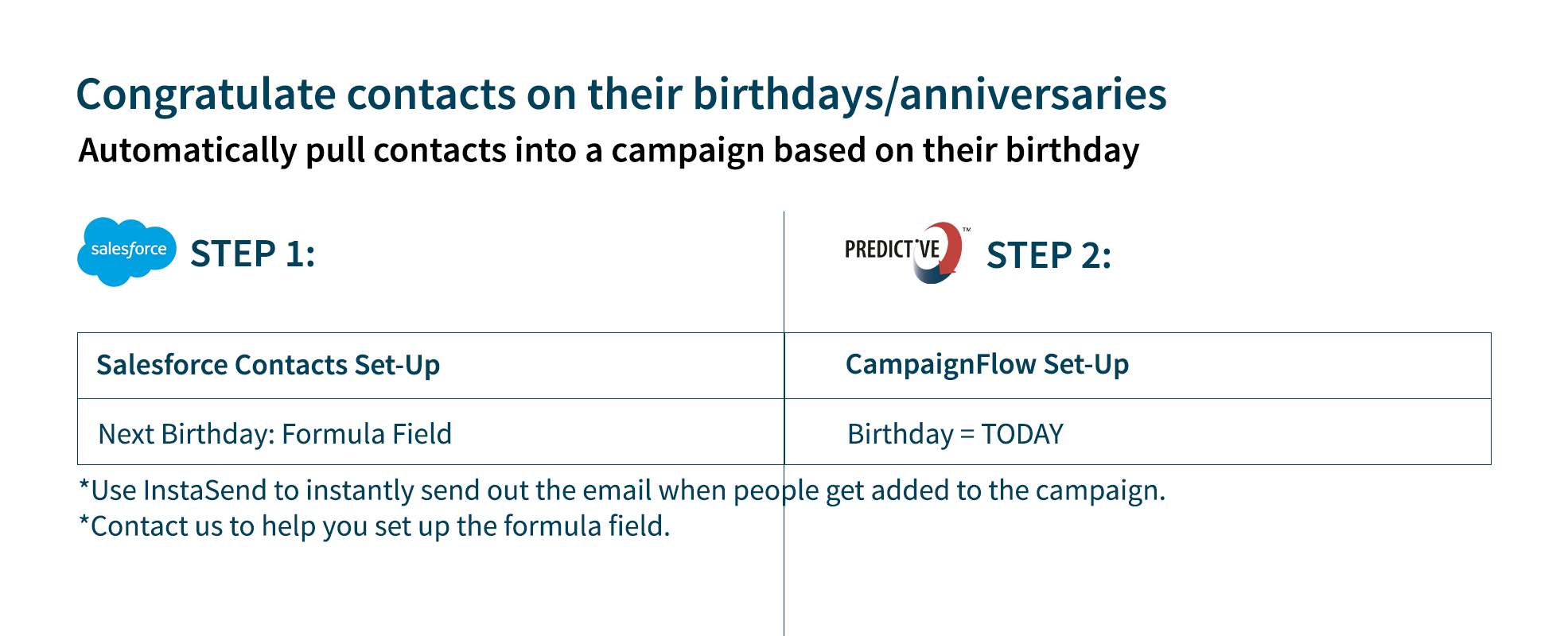Click the subtitle about automatically pulling contacts
The width and height of the screenshot is (1568, 636).
click(609, 150)
